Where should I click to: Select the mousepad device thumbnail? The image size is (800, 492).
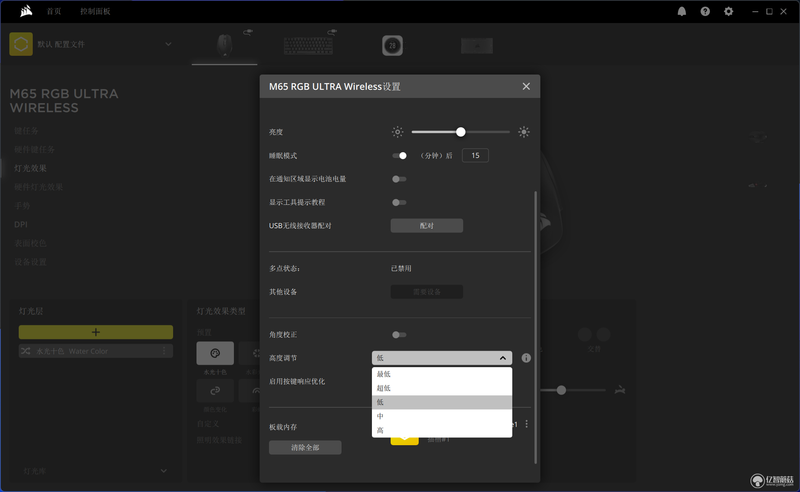click(477, 45)
